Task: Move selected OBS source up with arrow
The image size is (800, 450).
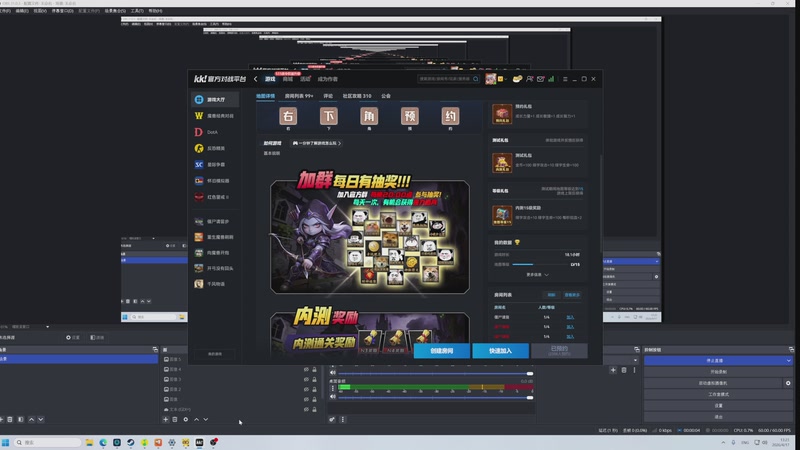Action: pyautogui.click(x=196, y=419)
